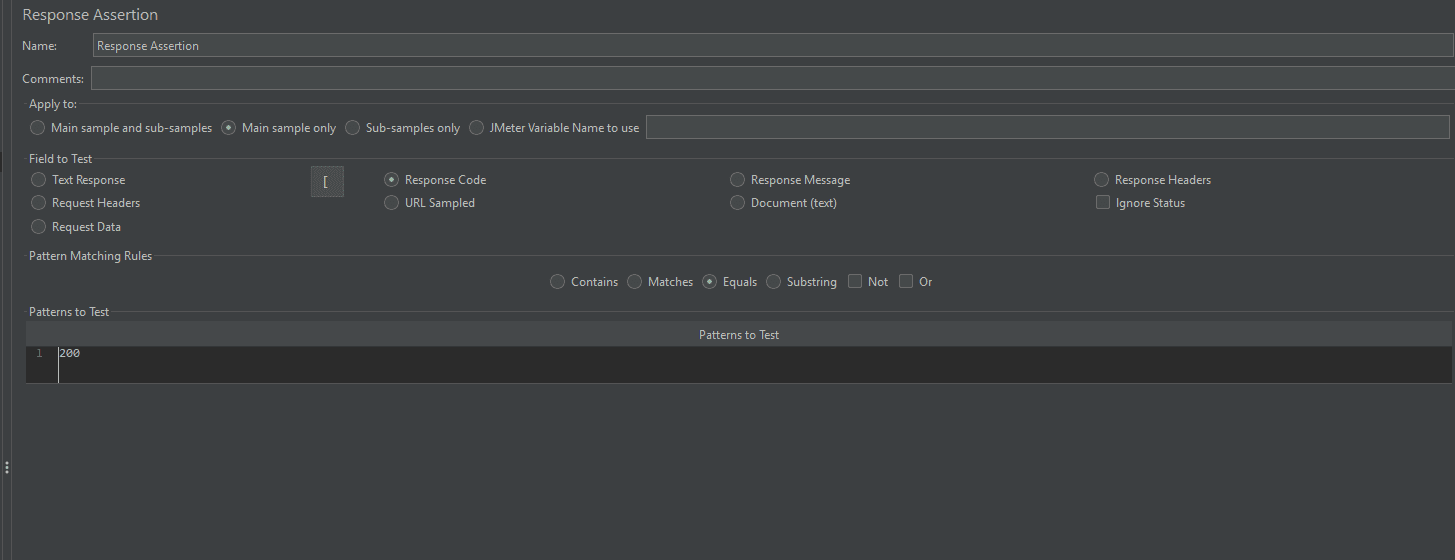The image size is (1455, 560).
Task: Click the Comments input field
Action: pyautogui.click(x=770, y=79)
